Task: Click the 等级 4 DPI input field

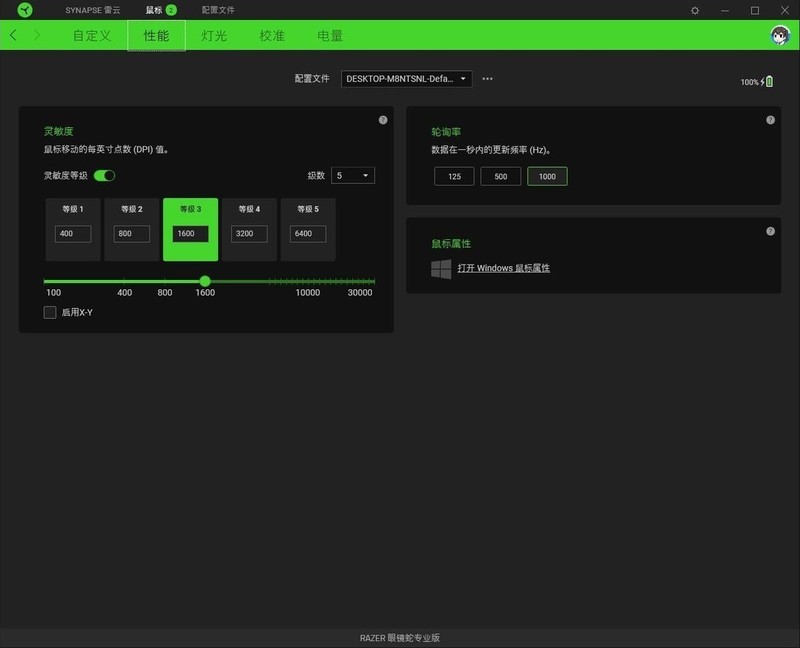Action: [249, 233]
